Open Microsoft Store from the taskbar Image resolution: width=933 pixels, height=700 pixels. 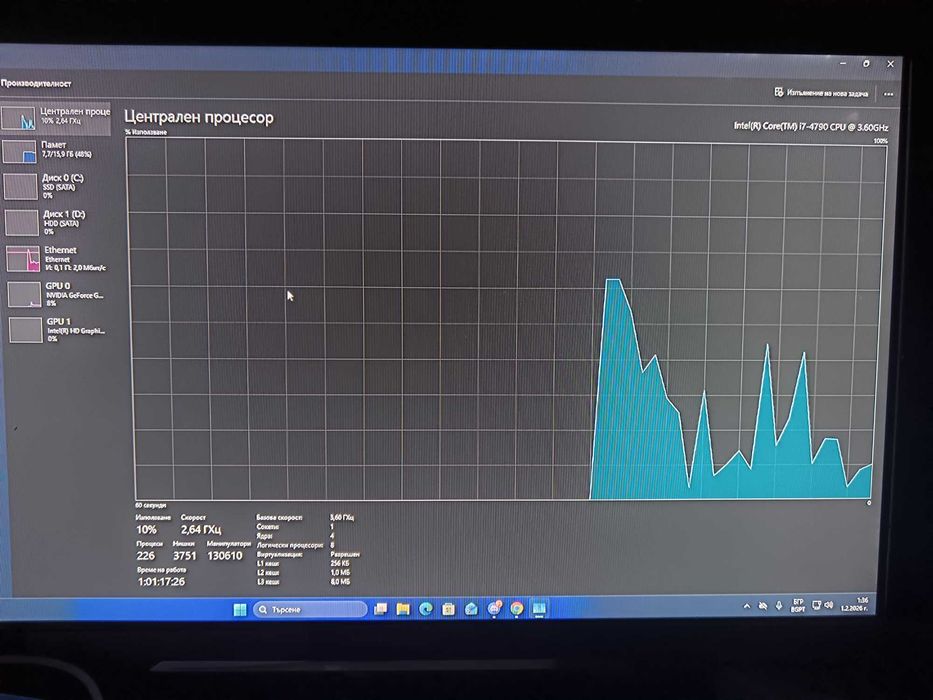[449, 609]
